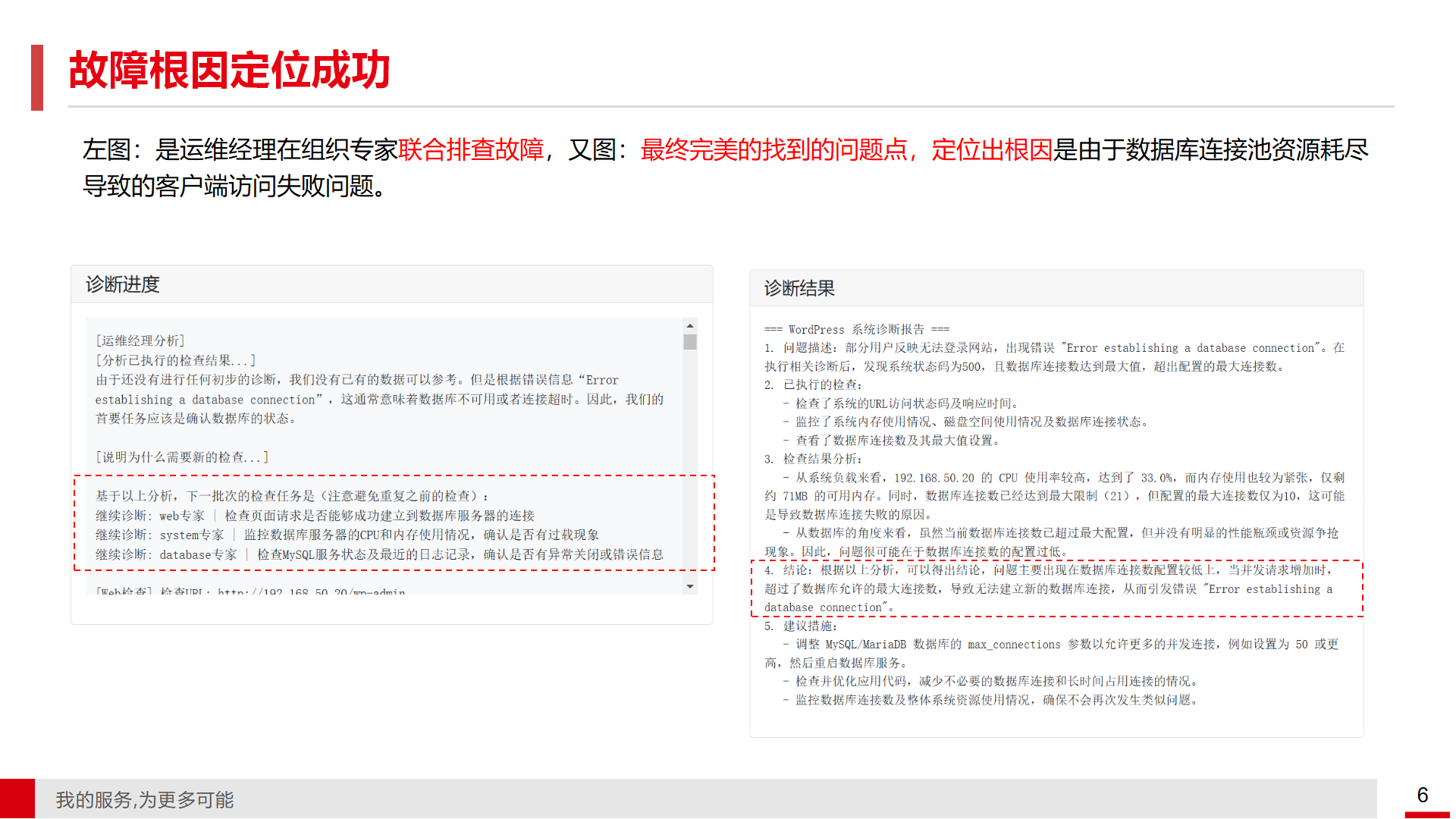Click the scrollbar thumb in the diagnosis log
This screenshot has width=1456, height=819.
[x=689, y=342]
